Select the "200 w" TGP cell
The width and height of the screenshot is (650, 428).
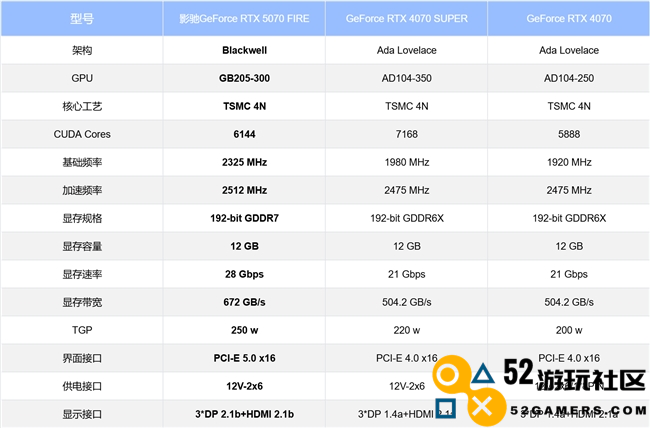click(569, 330)
